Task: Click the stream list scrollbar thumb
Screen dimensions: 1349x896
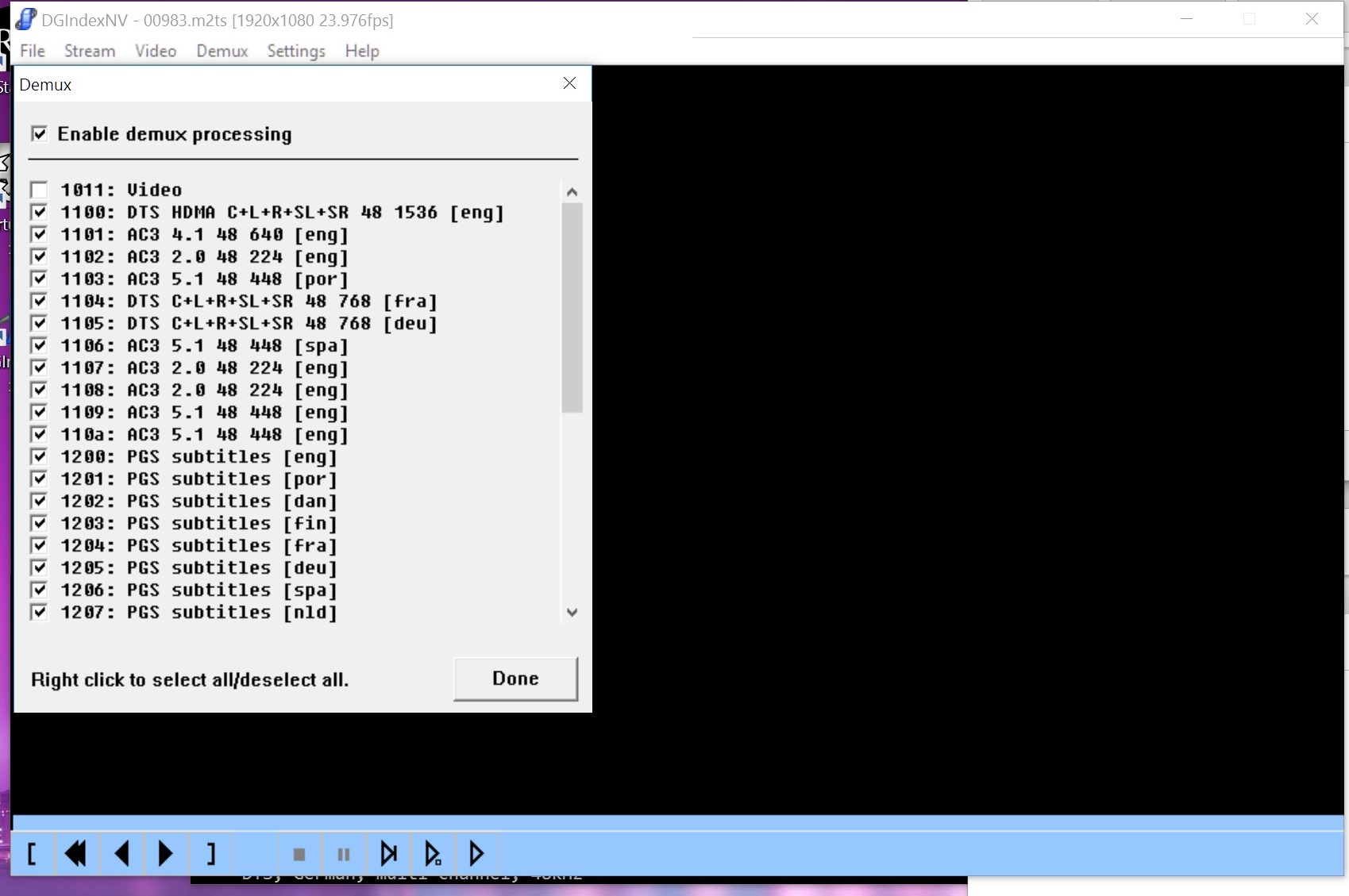Action: (x=572, y=308)
